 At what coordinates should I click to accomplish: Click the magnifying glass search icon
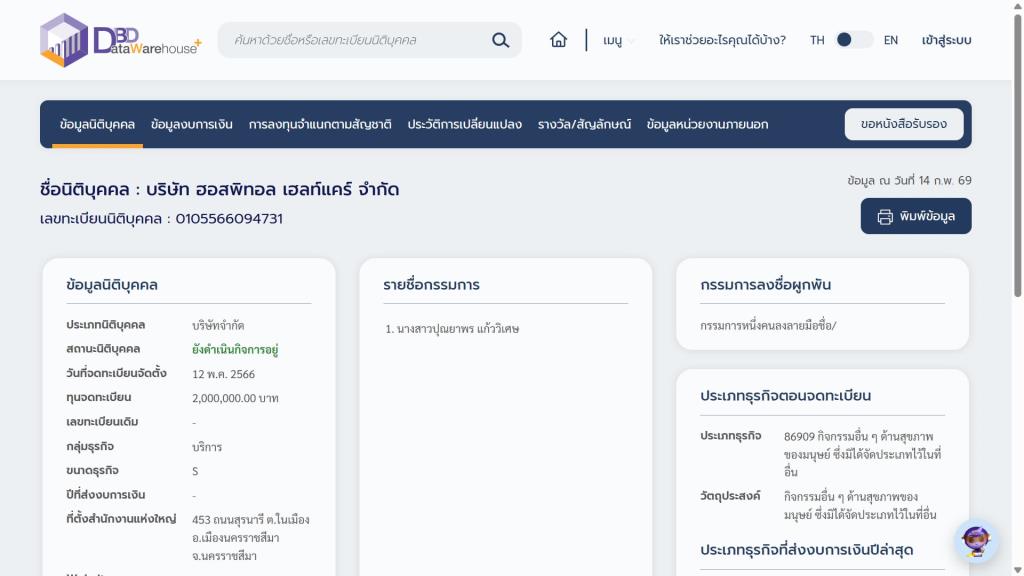click(500, 40)
